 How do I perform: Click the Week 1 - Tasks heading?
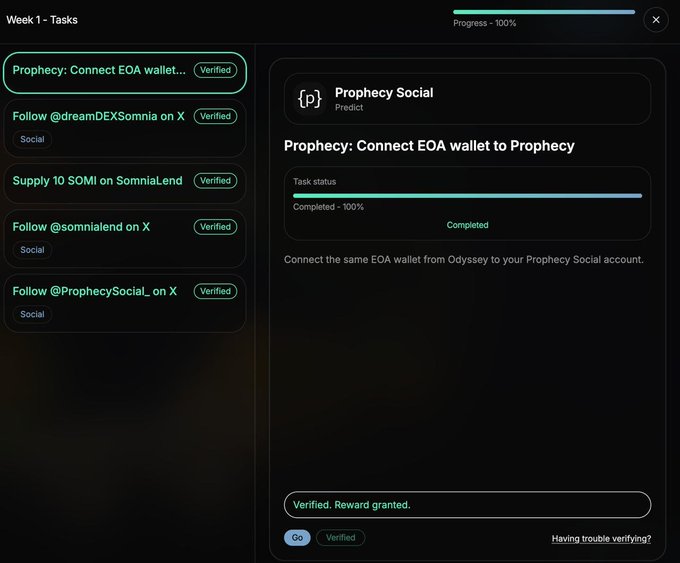point(42,20)
